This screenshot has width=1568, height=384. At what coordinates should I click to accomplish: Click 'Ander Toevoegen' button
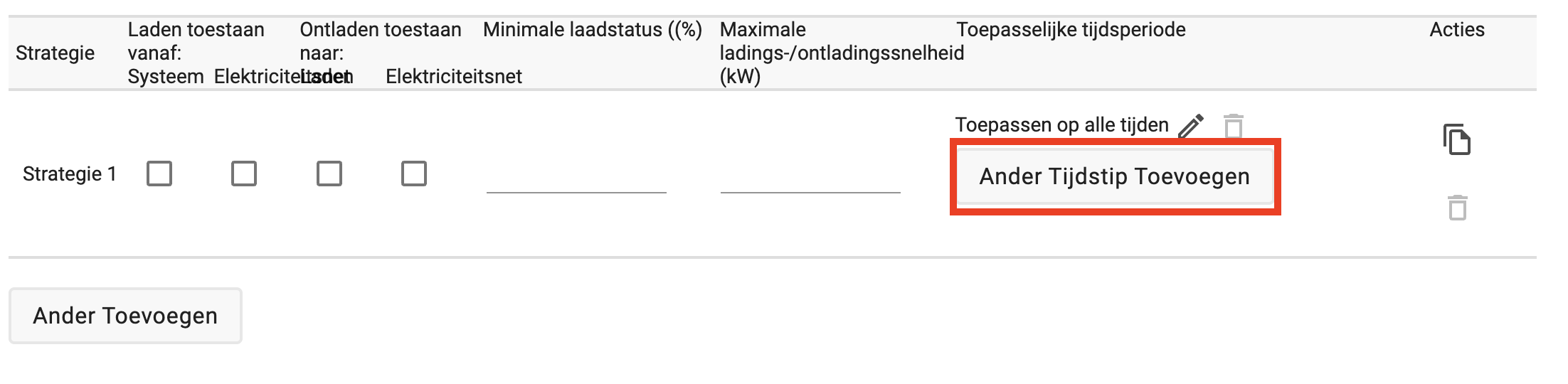[125, 316]
